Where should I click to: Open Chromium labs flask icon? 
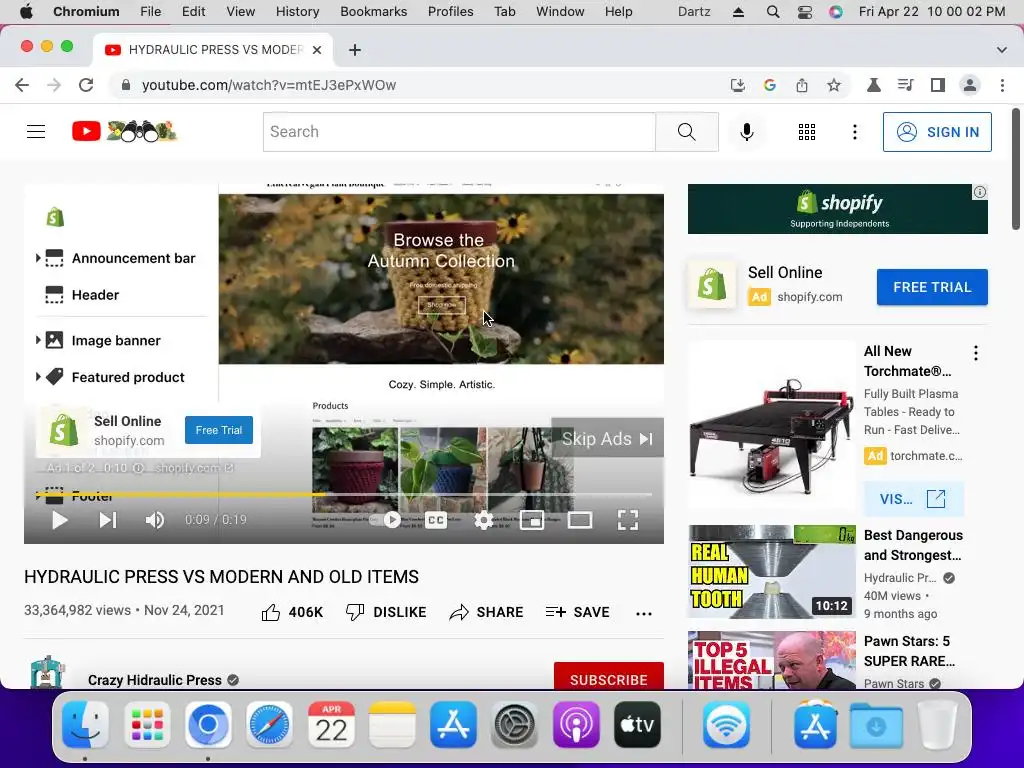(x=873, y=85)
